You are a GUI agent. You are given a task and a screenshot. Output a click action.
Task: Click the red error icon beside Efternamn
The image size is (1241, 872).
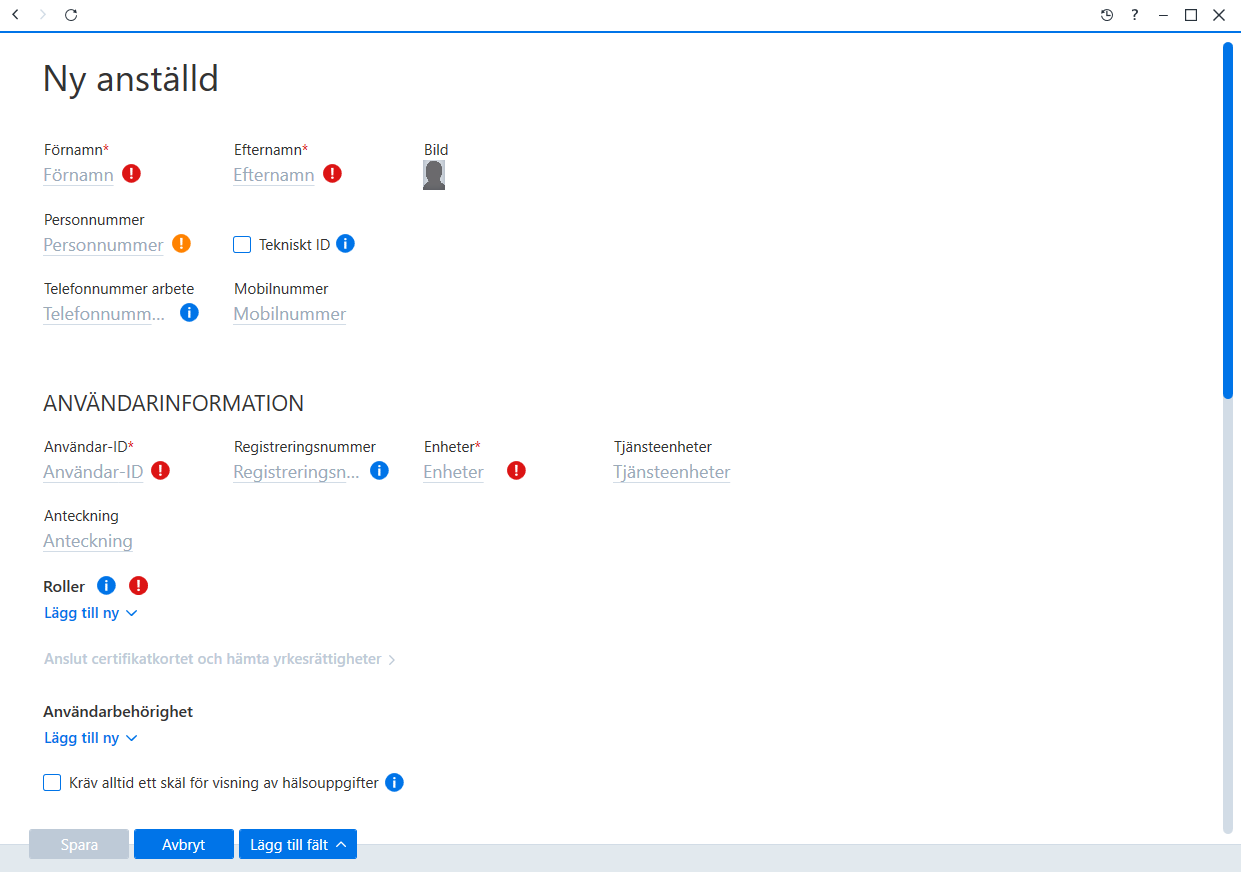[x=332, y=174]
